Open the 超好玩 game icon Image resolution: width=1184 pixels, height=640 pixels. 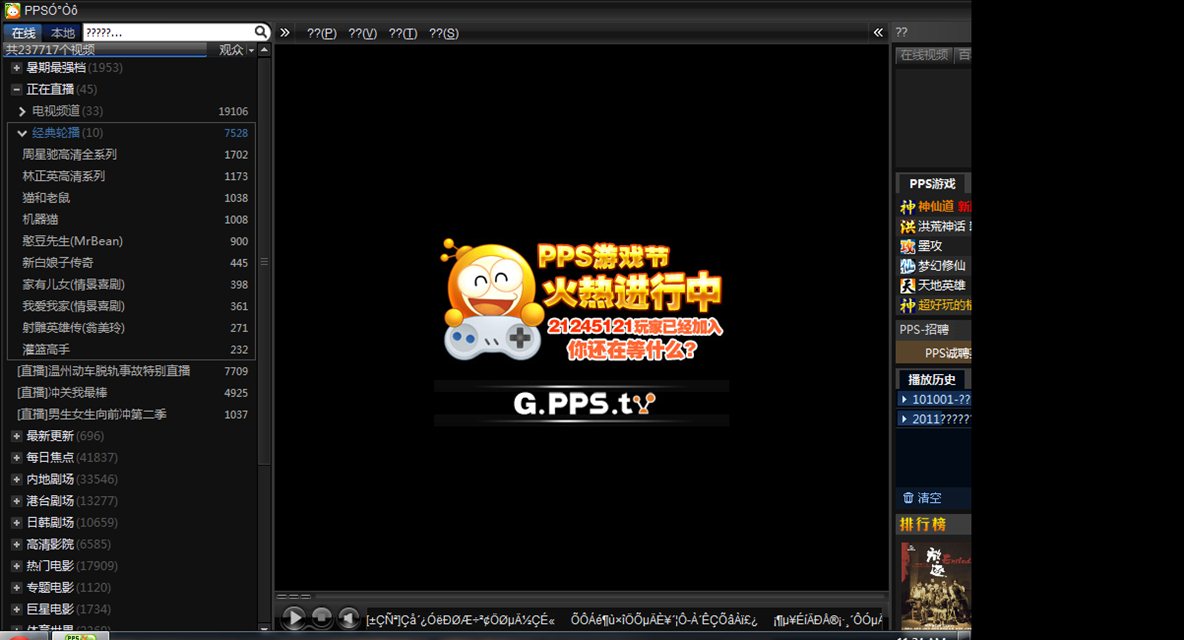pyautogui.click(x=908, y=305)
